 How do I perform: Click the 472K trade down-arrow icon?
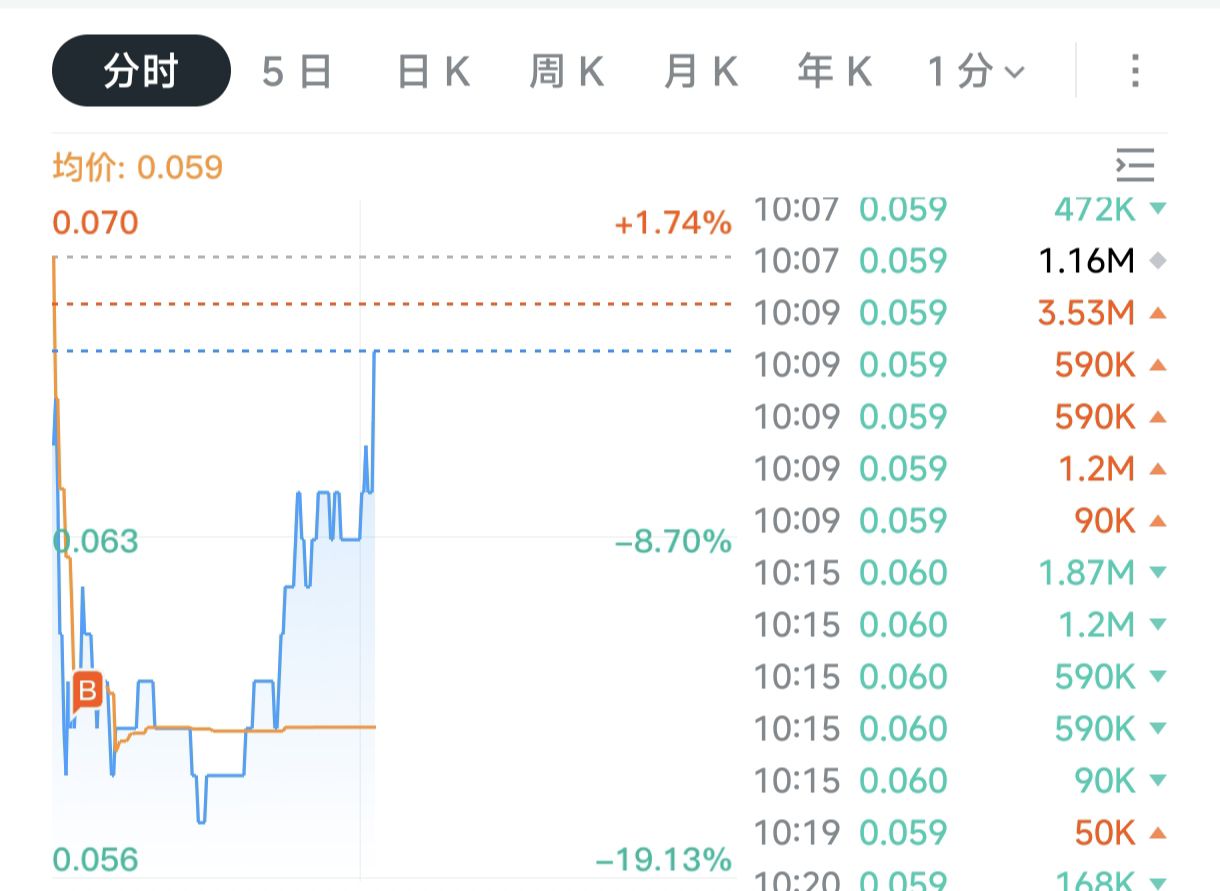click(1158, 209)
